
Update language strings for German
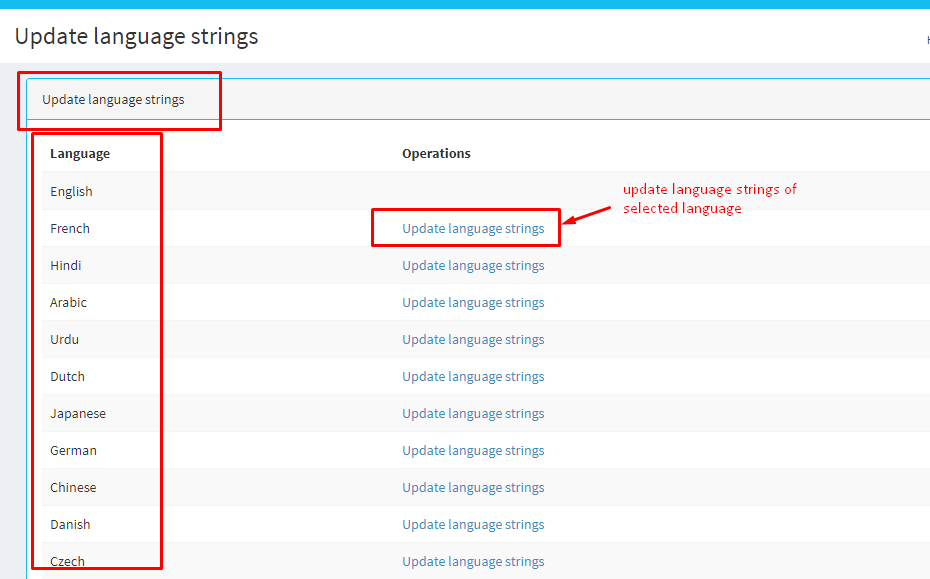473,451
